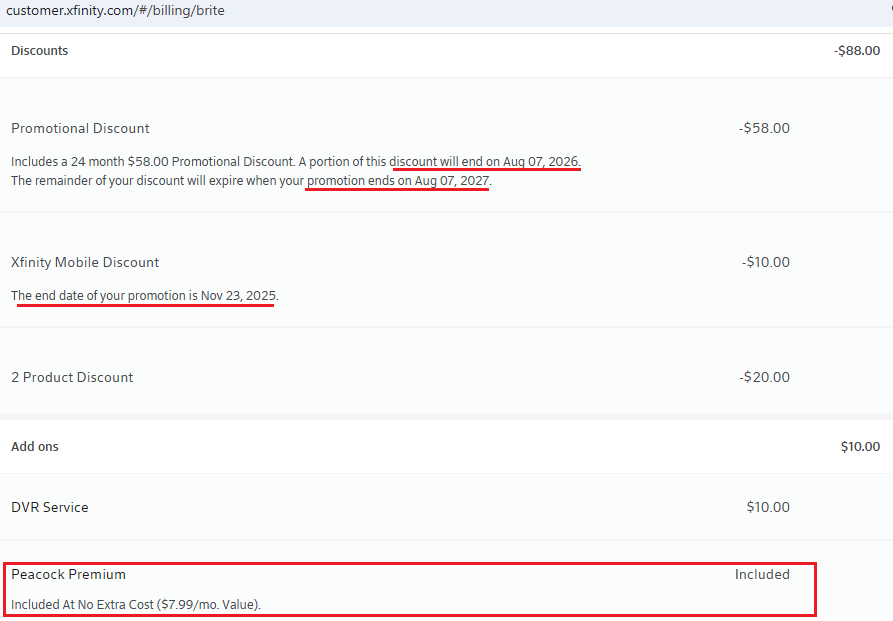Click the -$58.00 promotional discount amount
Image resolution: width=893 pixels, height=621 pixels.
764,128
